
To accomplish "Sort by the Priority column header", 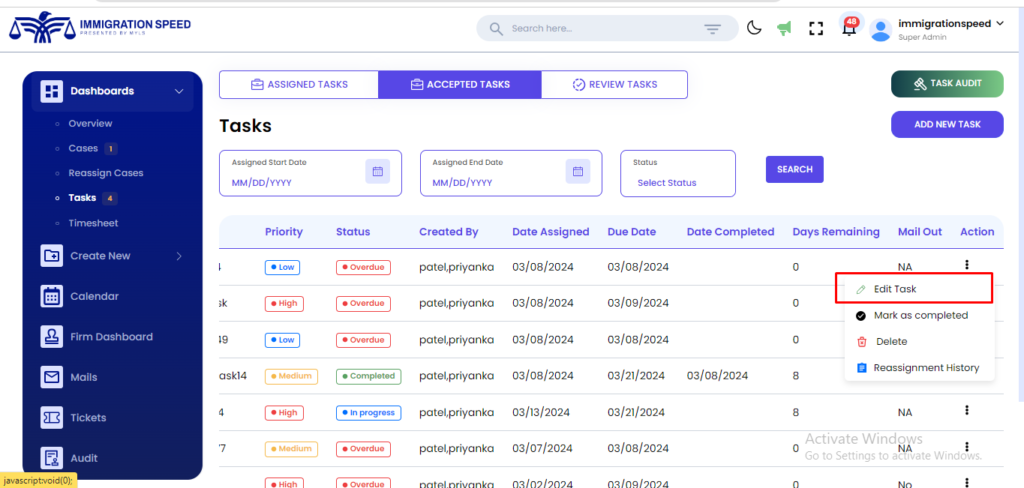I will [x=283, y=232].
